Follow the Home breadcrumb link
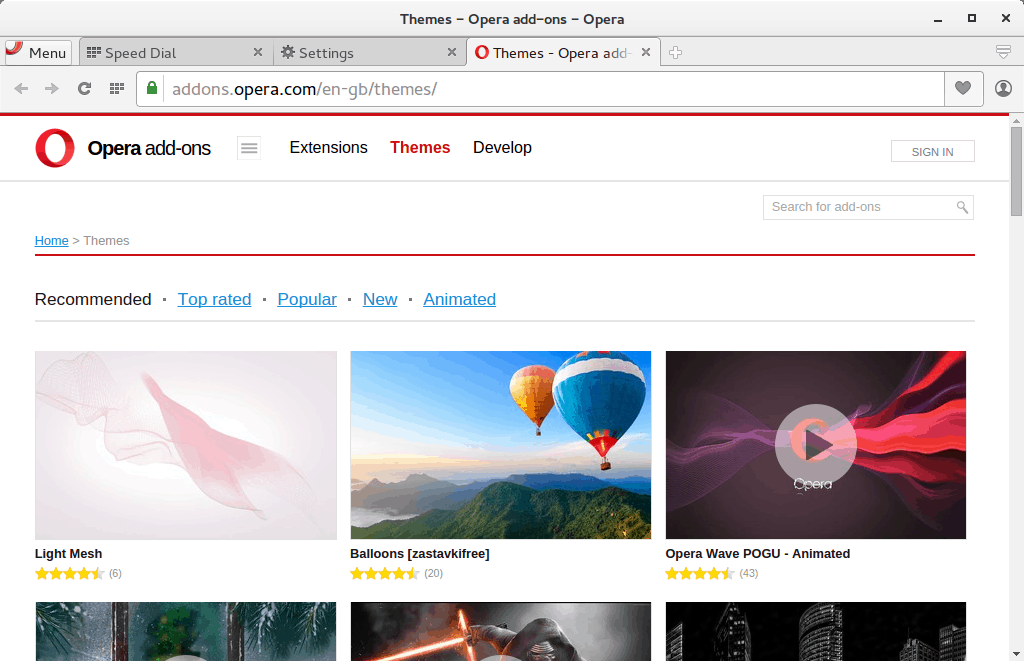 [x=52, y=240]
